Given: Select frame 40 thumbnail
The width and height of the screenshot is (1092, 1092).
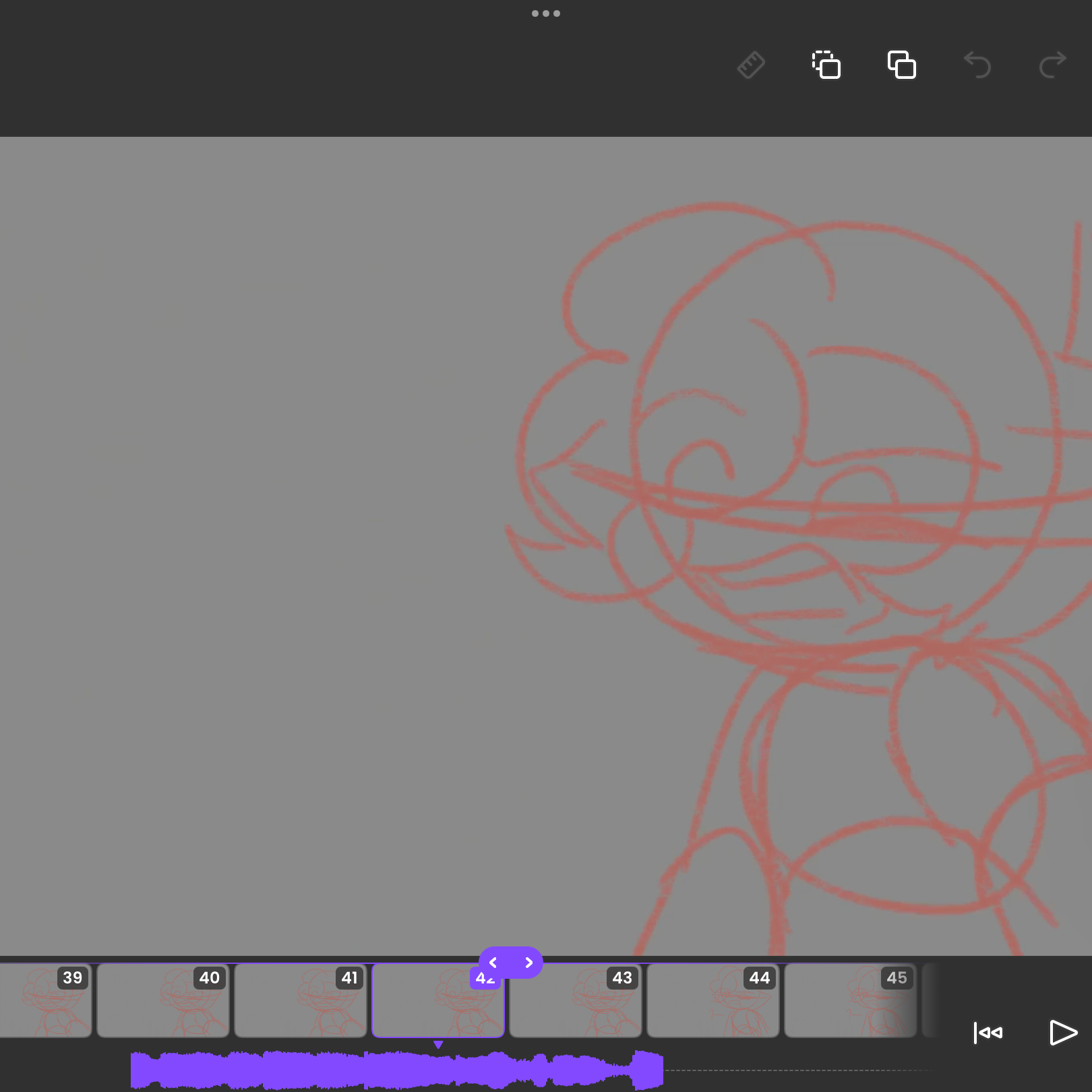Looking at the screenshot, I should [163, 1000].
